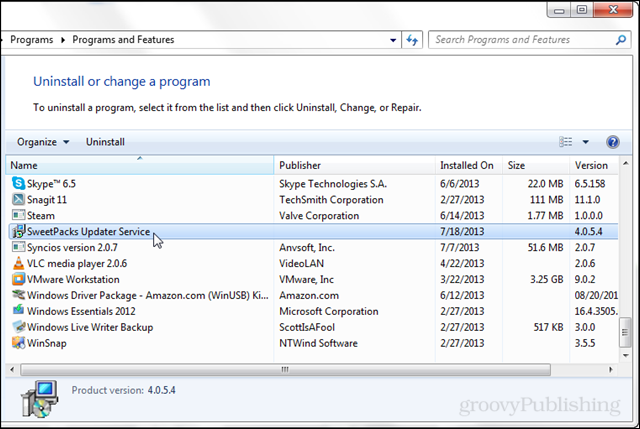Click install date 7/18/2013
Viewport: 640px width, 429px height.
tap(462, 231)
